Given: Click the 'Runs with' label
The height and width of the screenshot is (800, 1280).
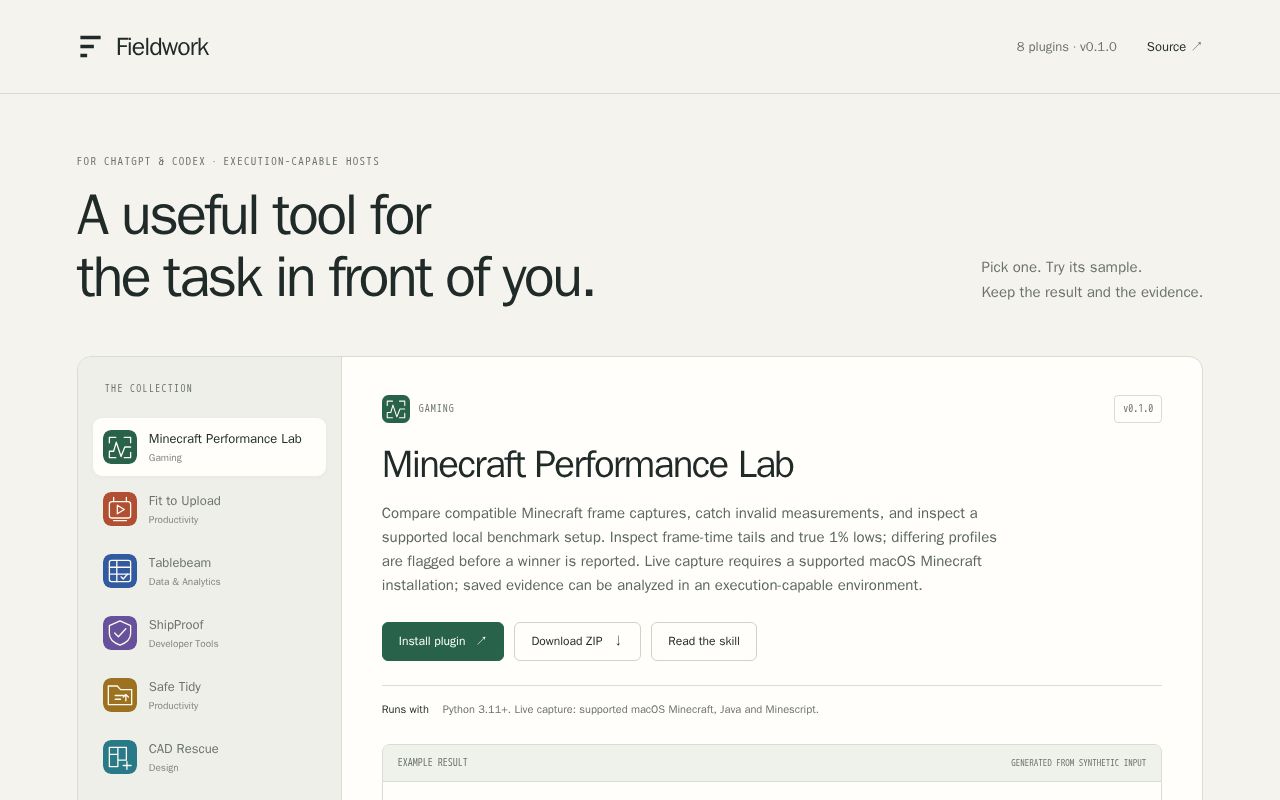Looking at the screenshot, I should [x=405, y=709].
